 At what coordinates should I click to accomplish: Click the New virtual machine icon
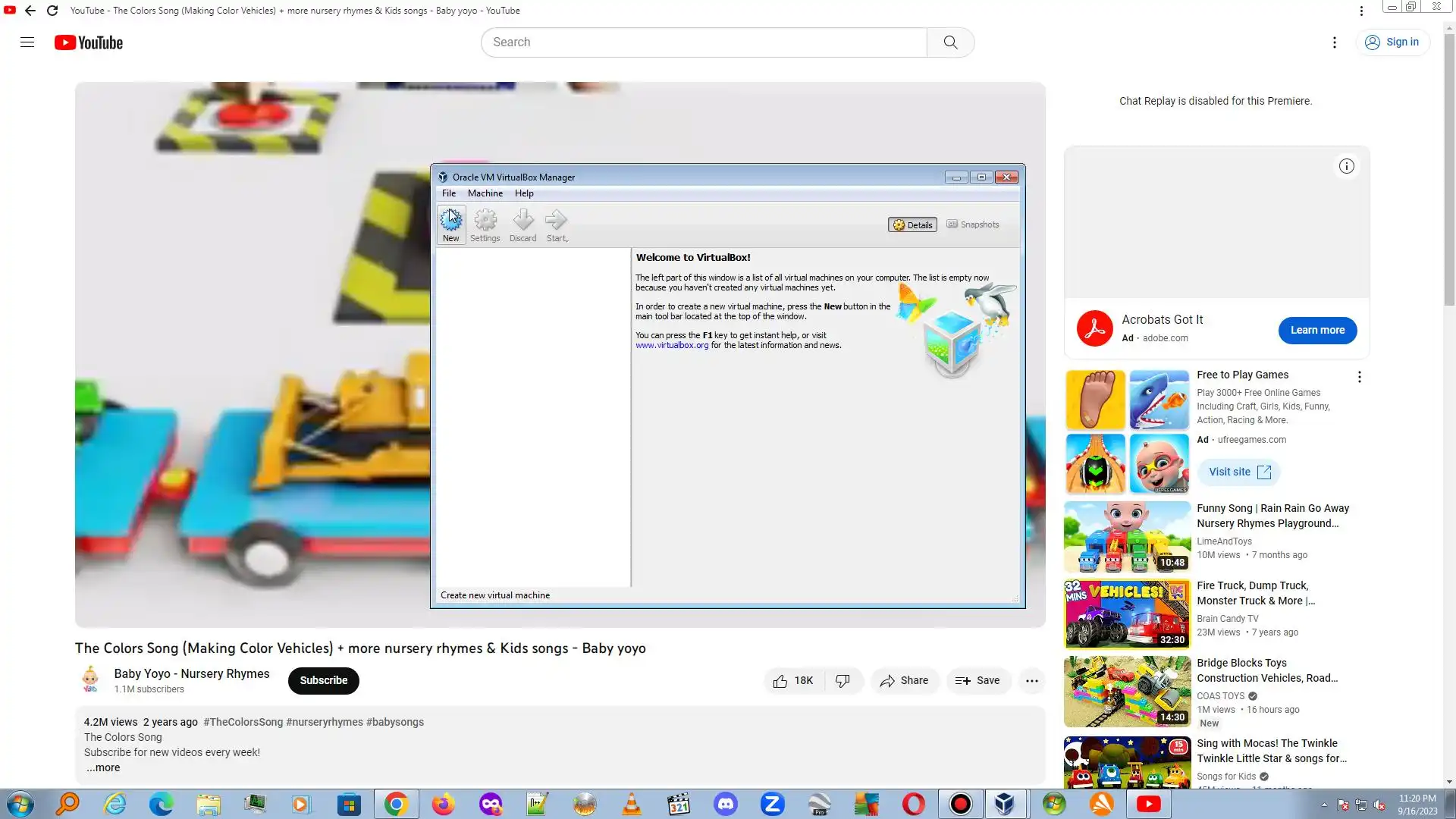450,221
